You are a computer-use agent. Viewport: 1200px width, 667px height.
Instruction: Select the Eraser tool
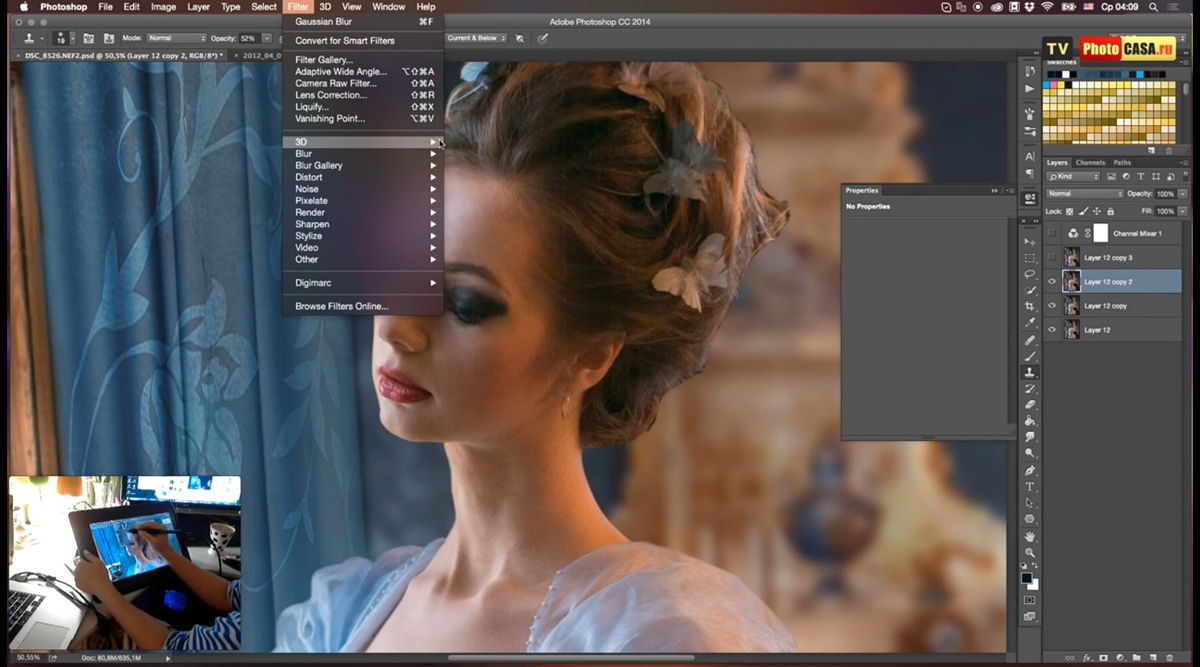(1029, 404)
